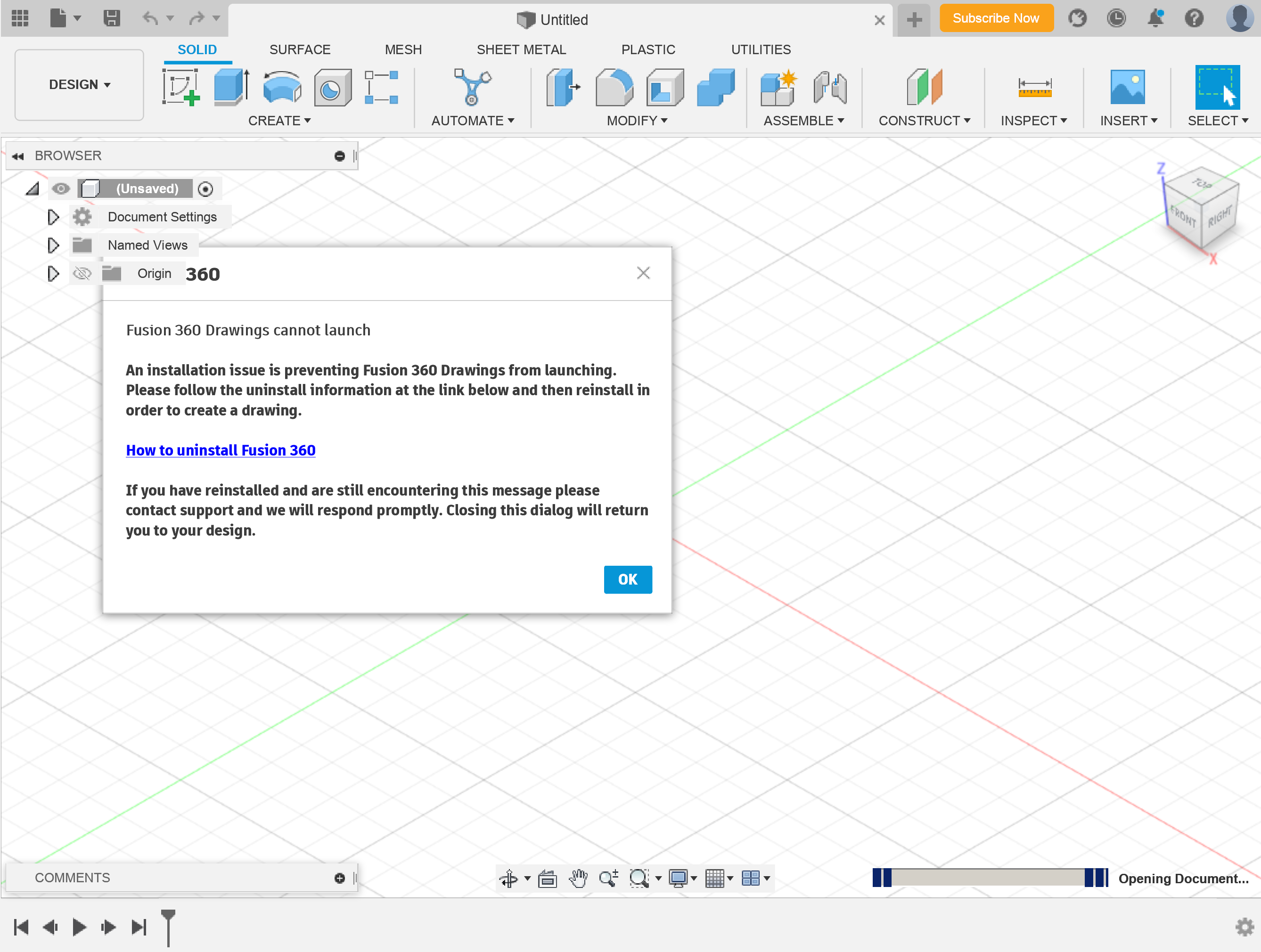
Task: Select the Extrude tool
Action: pyautogui.click(x=229, y=87)
